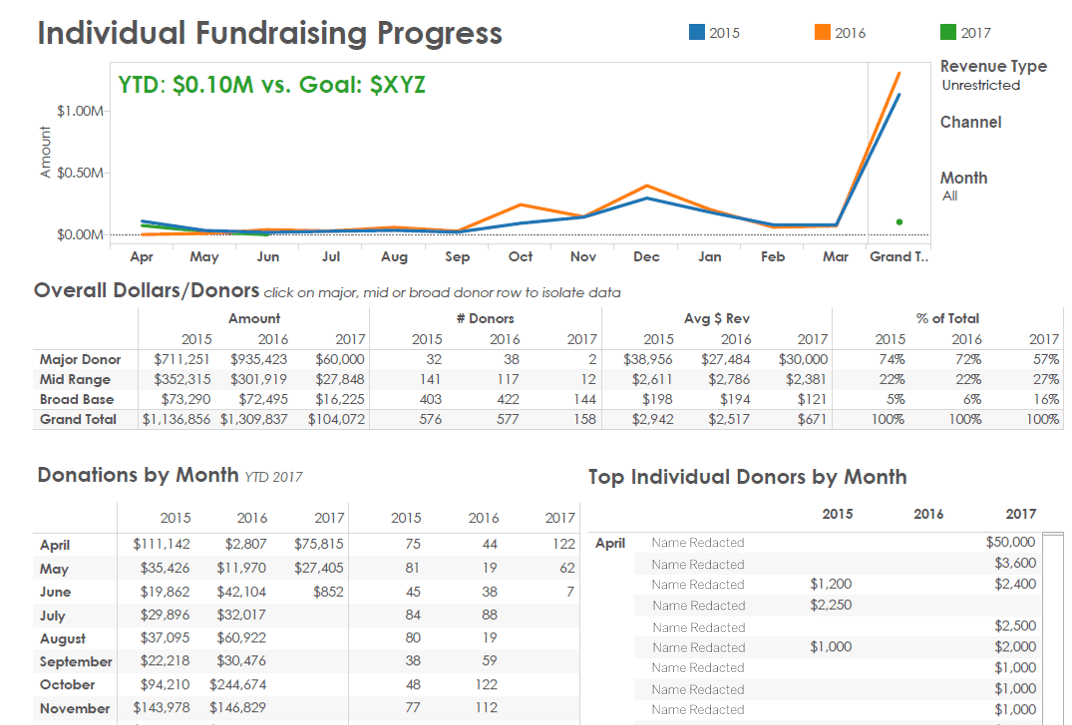
Task: Click the green 2017 legend swatch
Action: [949, 32]
